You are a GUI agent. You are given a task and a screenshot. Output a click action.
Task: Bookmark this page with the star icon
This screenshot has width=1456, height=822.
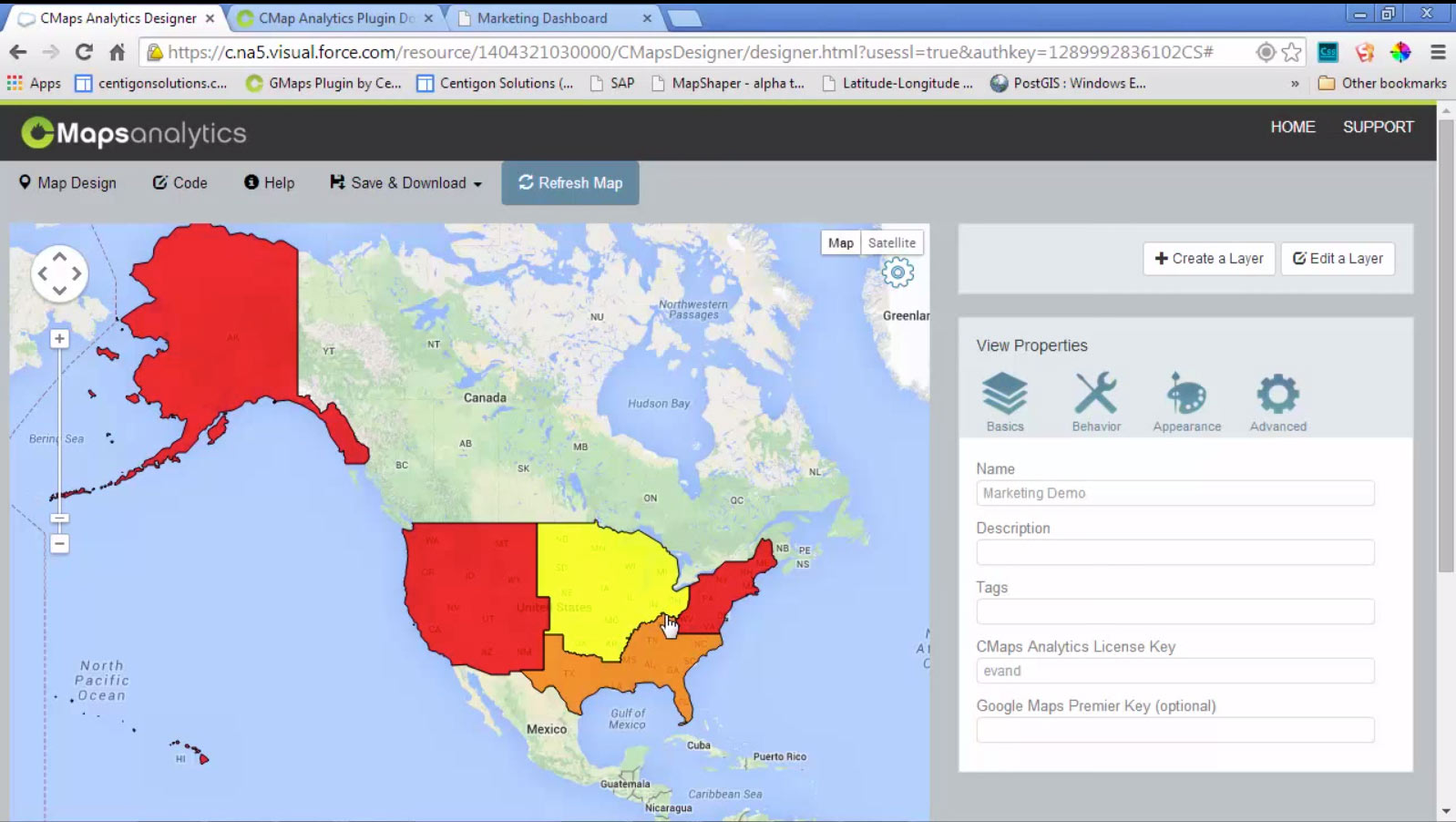[x=1291, y=52]
